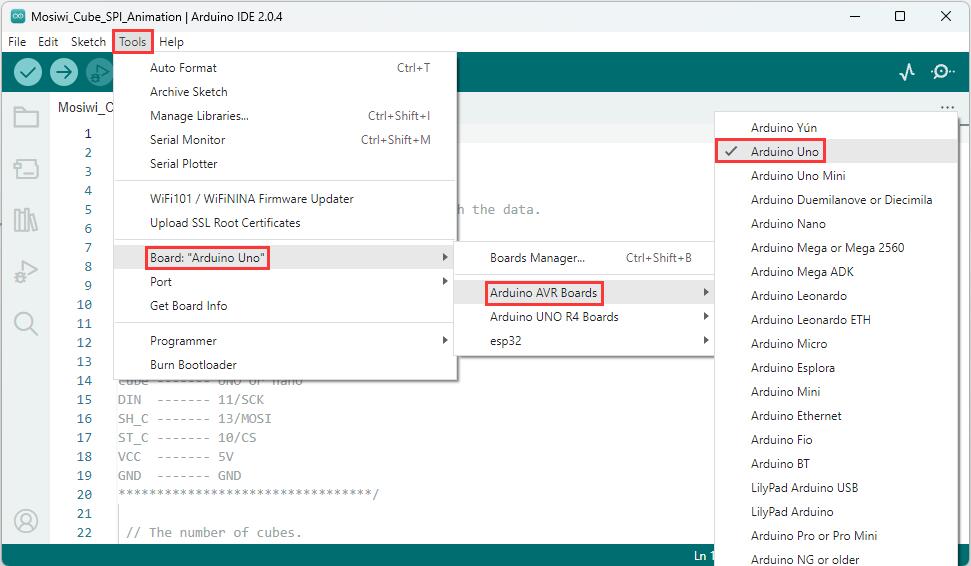Open the Help menu
The image size is (971, 566).
coord(171,41)
